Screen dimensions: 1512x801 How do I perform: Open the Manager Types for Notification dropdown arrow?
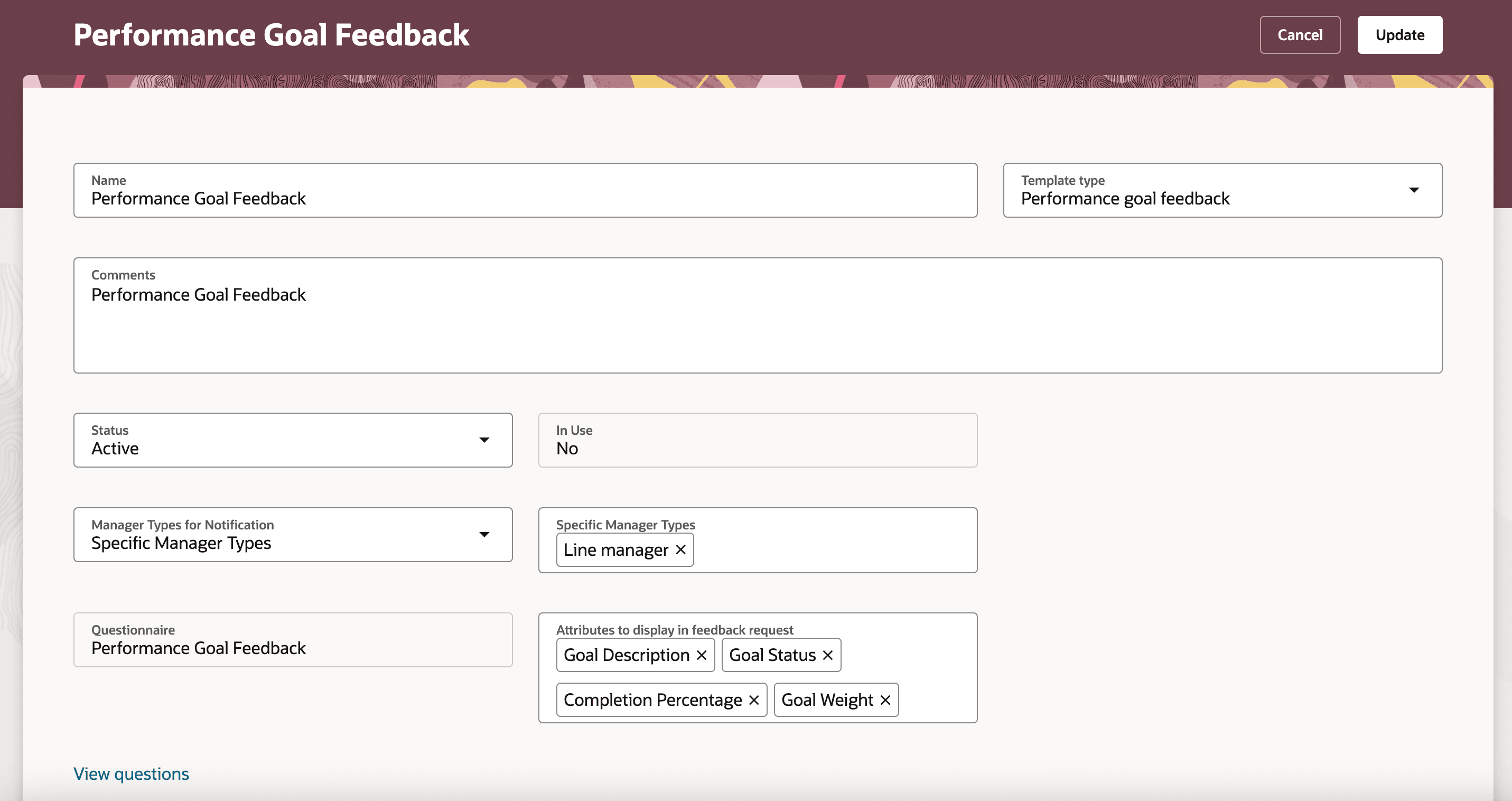tap(485, 535)
